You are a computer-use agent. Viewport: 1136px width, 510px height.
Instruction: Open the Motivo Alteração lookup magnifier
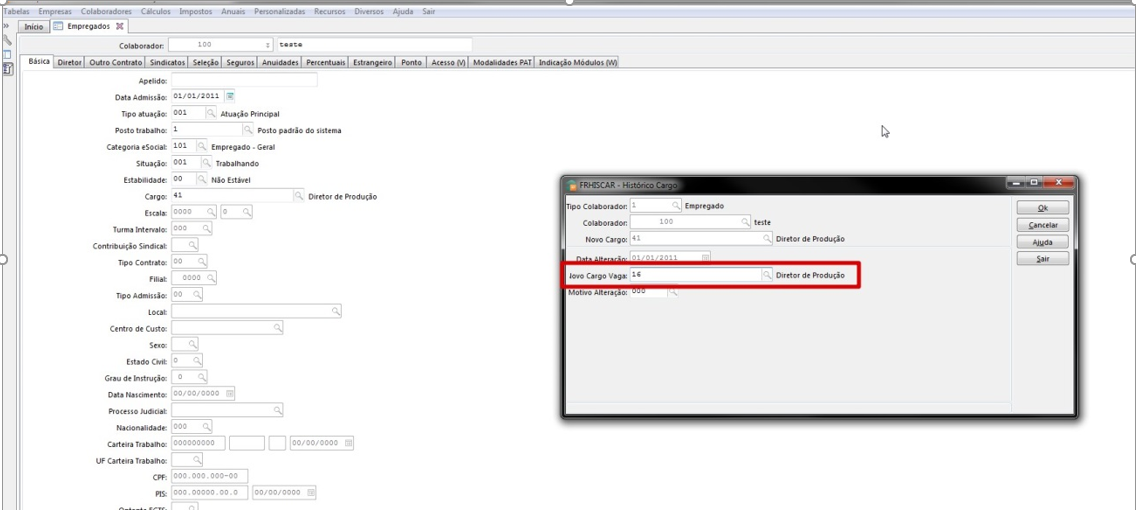coord(673,292)
